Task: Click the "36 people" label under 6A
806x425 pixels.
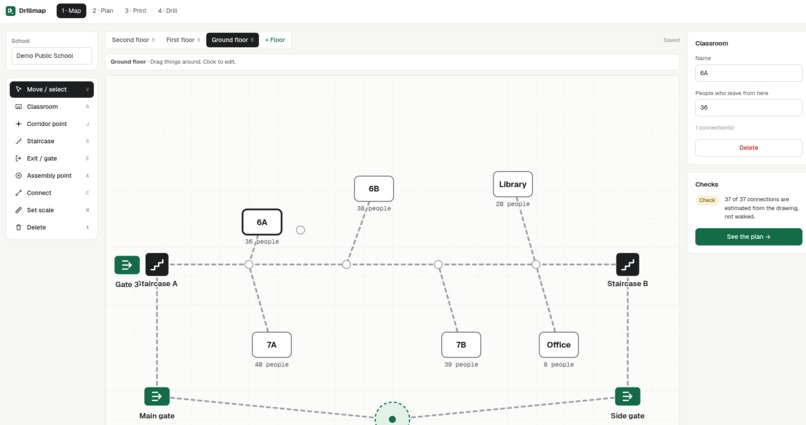Action: [262, 242]
